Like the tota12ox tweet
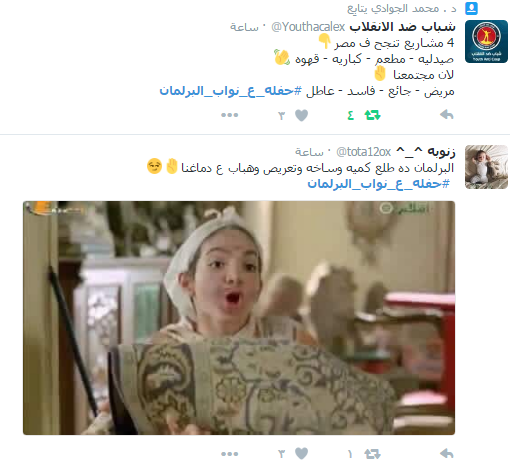This screenshot has width=510, height=465. (301, 454)
